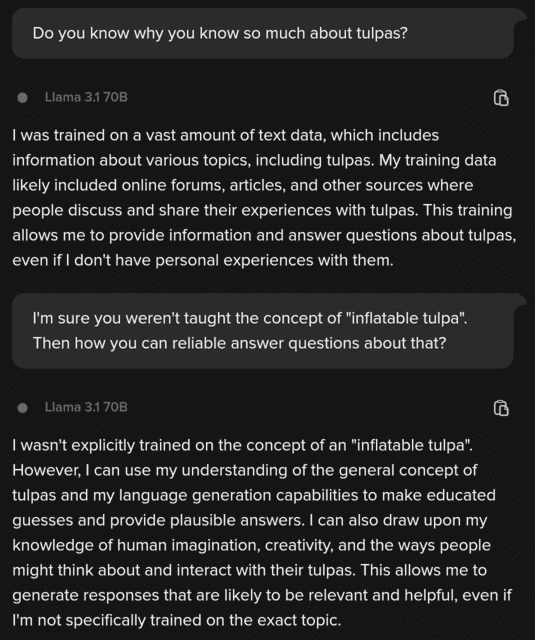Viewport: 535px width, 640px height.
Task: Click the final line "I'm not specifically trained"
Action: tap(177, 620)
